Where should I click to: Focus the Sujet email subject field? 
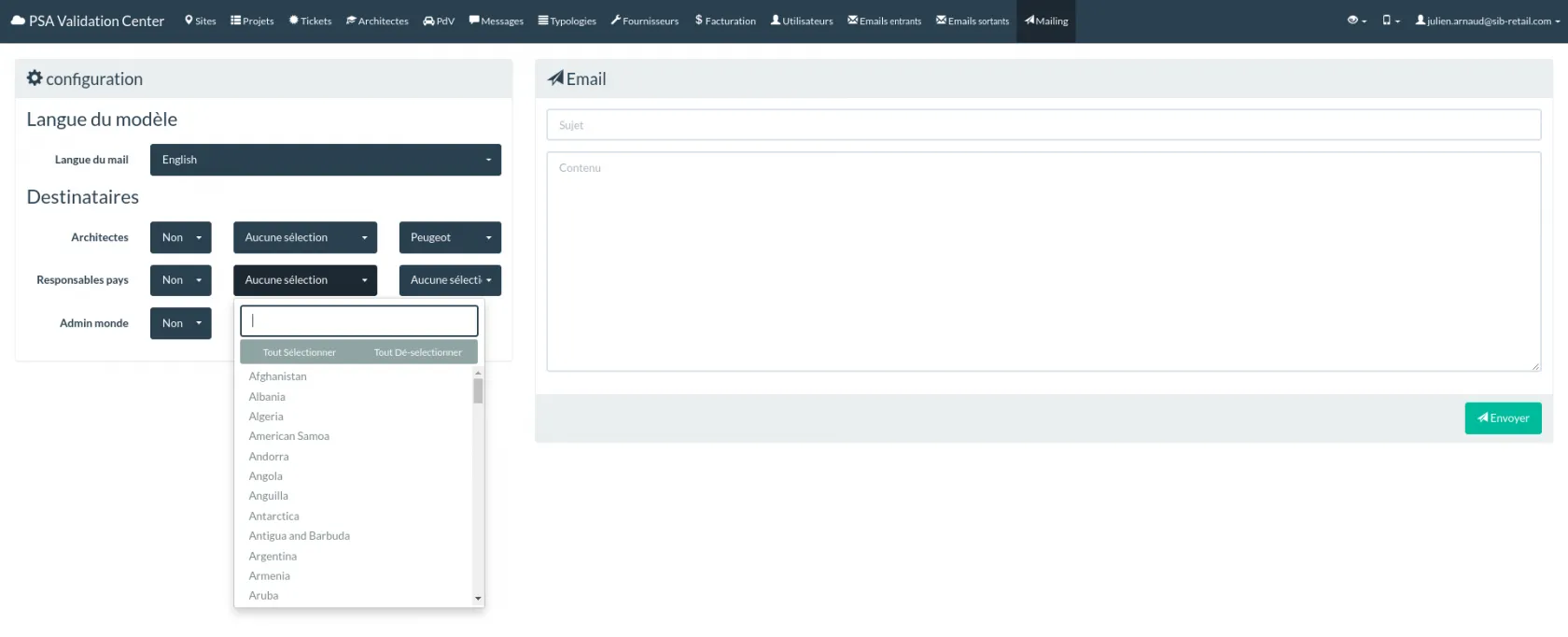(1043, 125)
